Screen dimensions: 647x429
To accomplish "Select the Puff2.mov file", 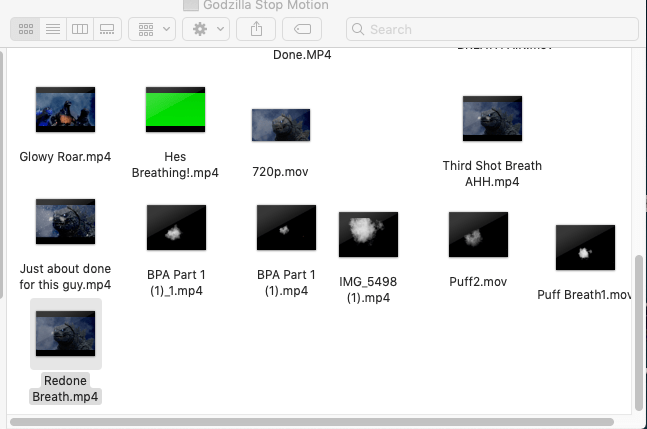I will pyautogui.click(x=477, y=235).
